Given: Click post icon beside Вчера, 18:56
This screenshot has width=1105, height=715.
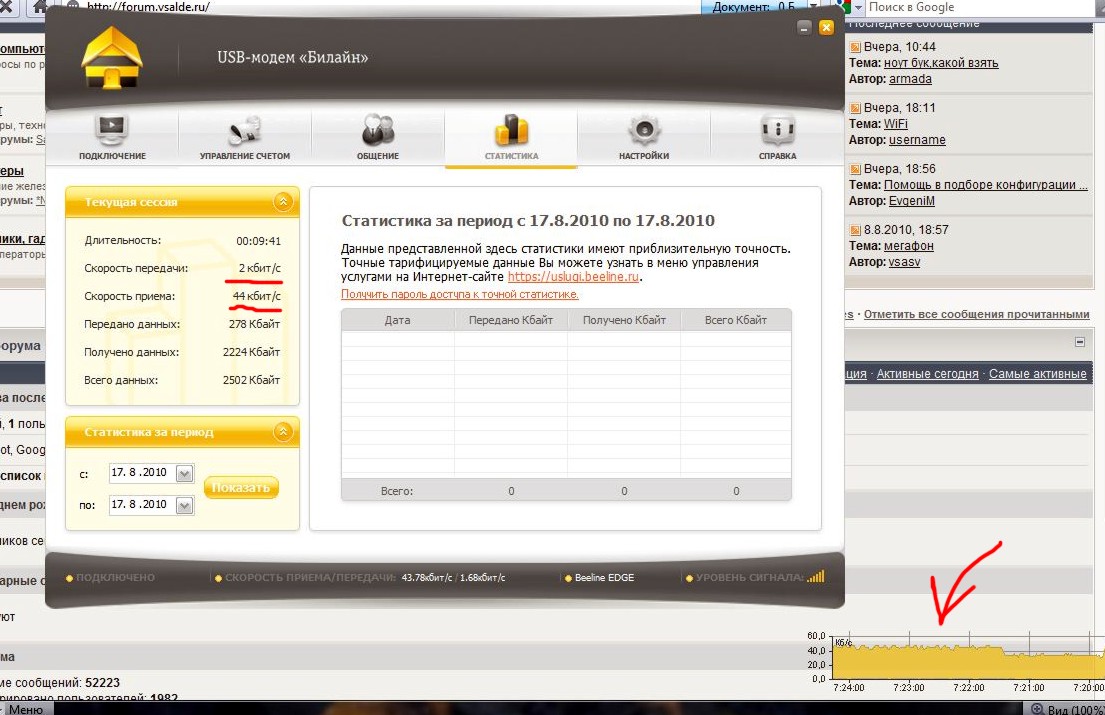Looking at the screenshot, I should 855,169.
